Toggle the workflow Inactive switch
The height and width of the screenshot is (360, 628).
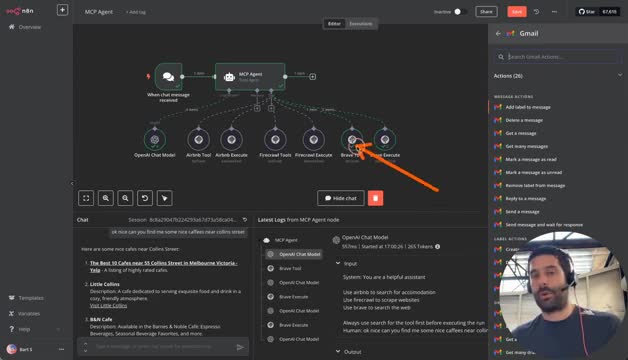point(460,12)
